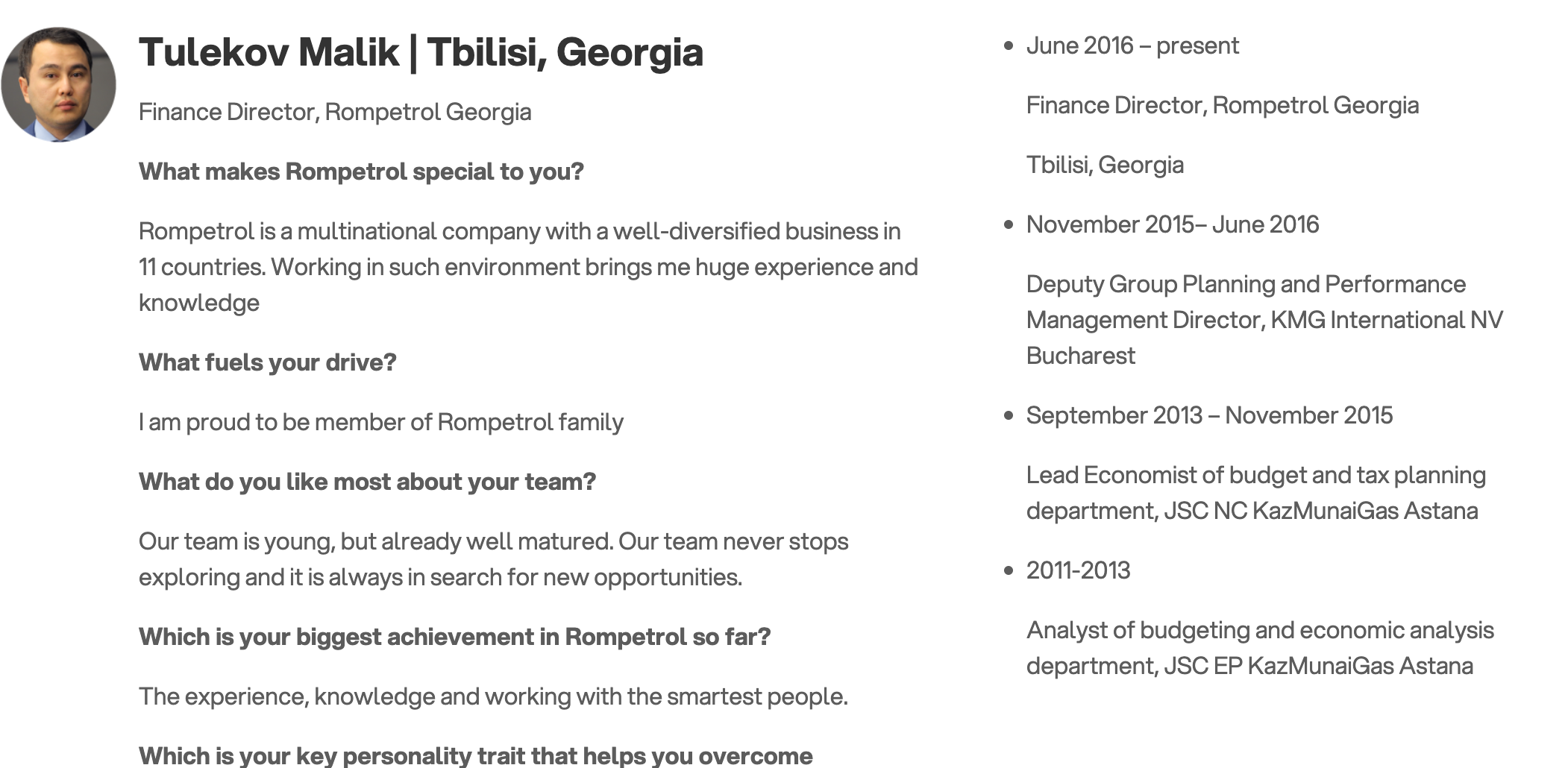Click What do you like most about your team?
Image resolution: width=1568 pixels, height=768 pixels.
coord(367,482)
